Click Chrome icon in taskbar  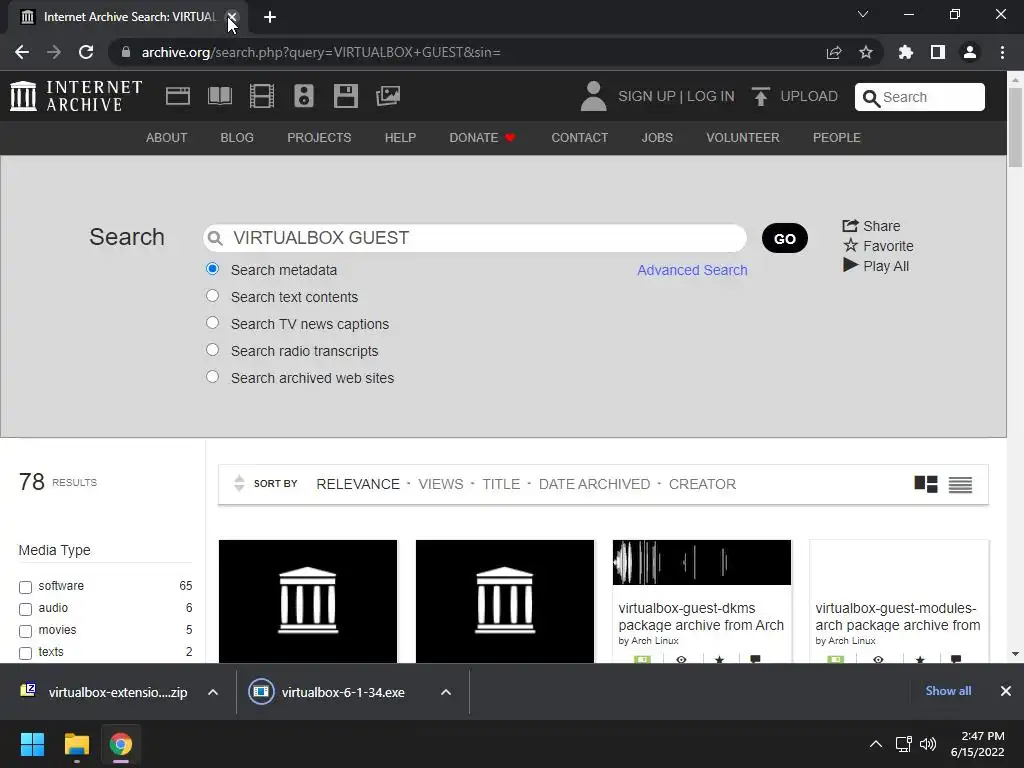coord(121,744)
